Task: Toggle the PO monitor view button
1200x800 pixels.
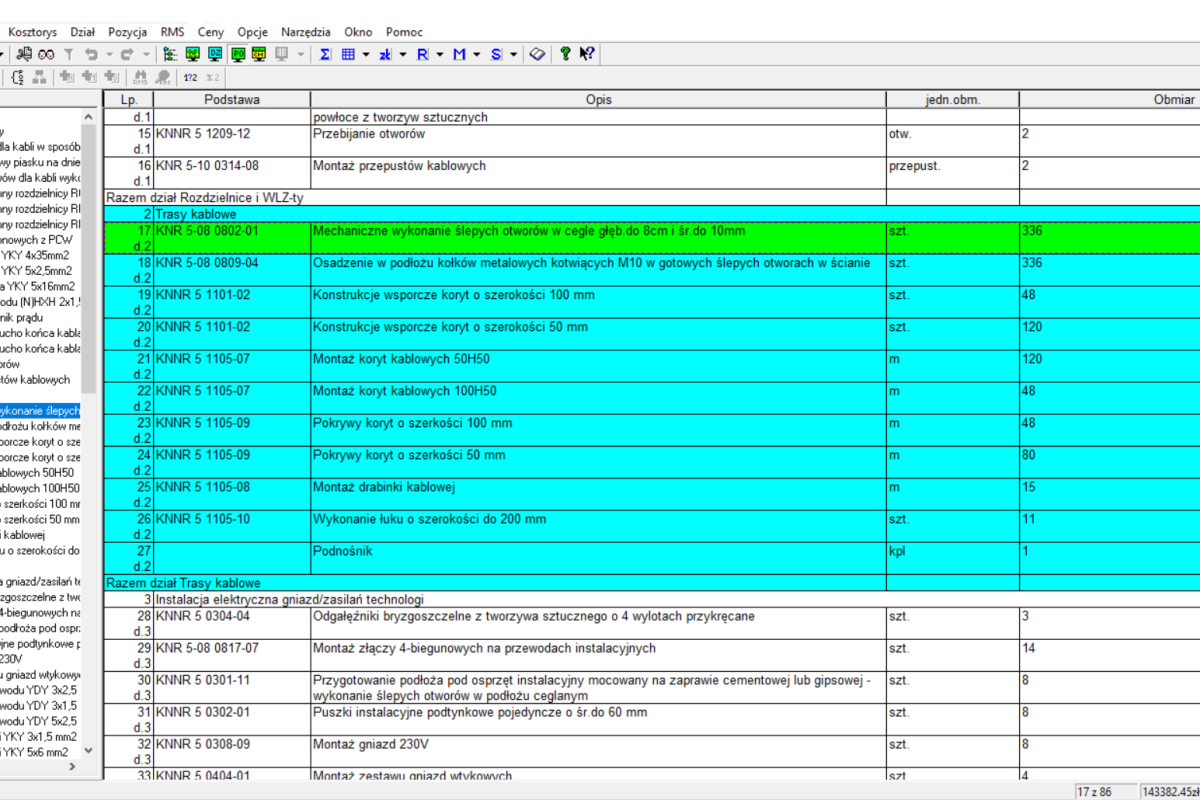Action: [x=237, y=54]
